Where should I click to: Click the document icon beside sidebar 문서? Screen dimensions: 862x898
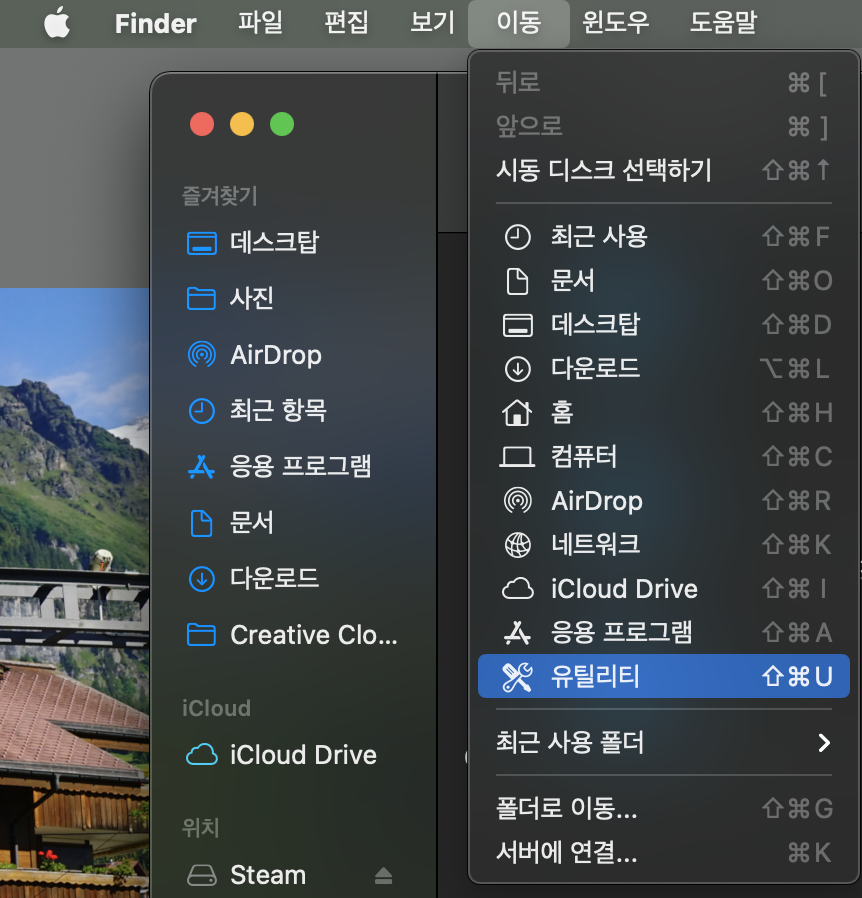(202, 523)
